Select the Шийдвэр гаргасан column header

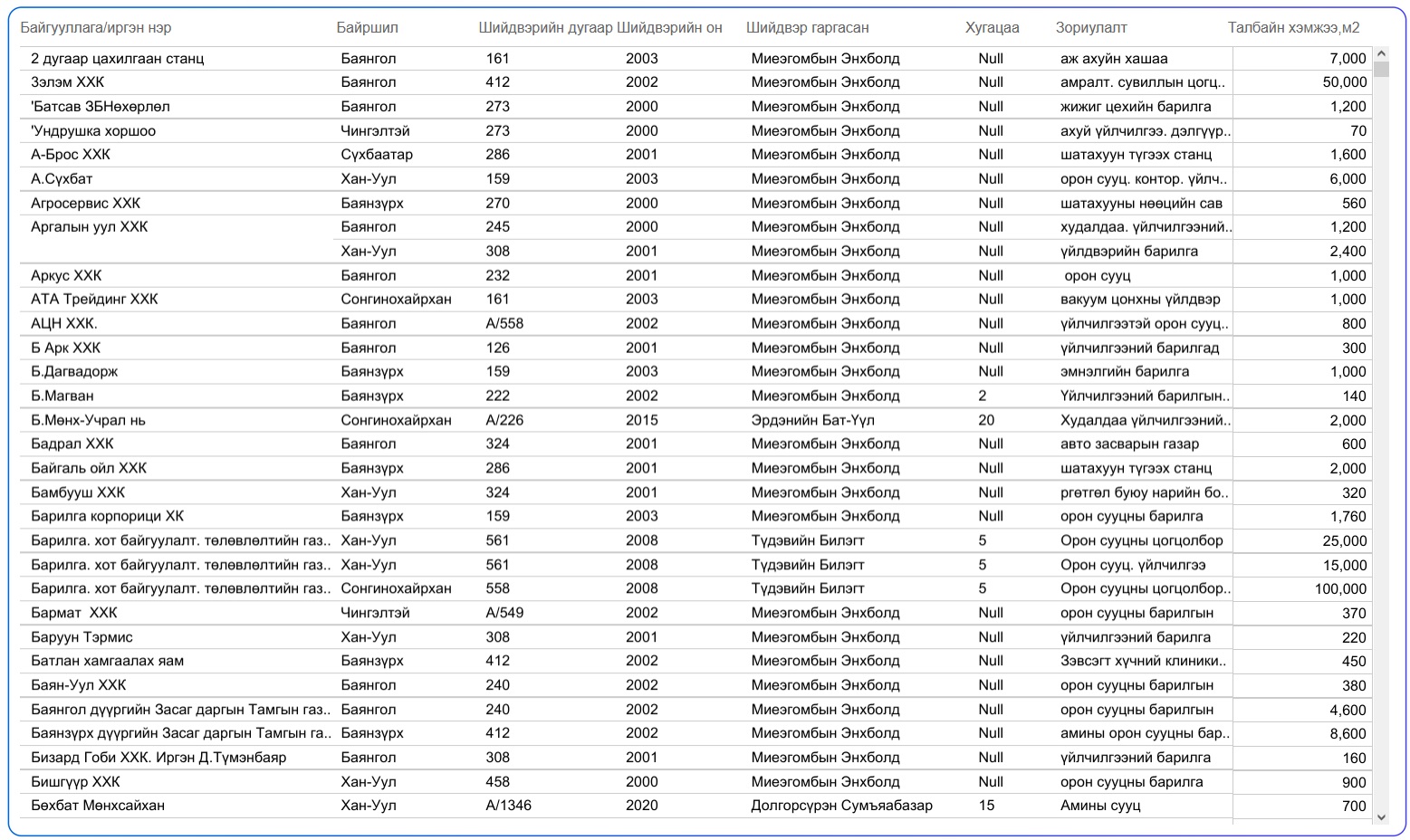pyautogui.click(x=807, y=28)
